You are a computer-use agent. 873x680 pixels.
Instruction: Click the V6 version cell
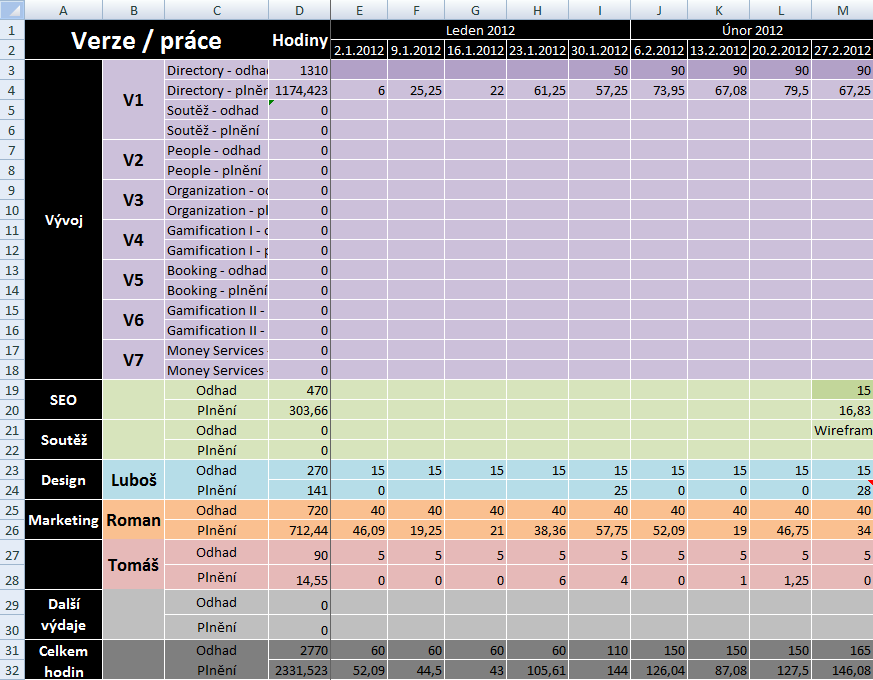click(134, 320)
